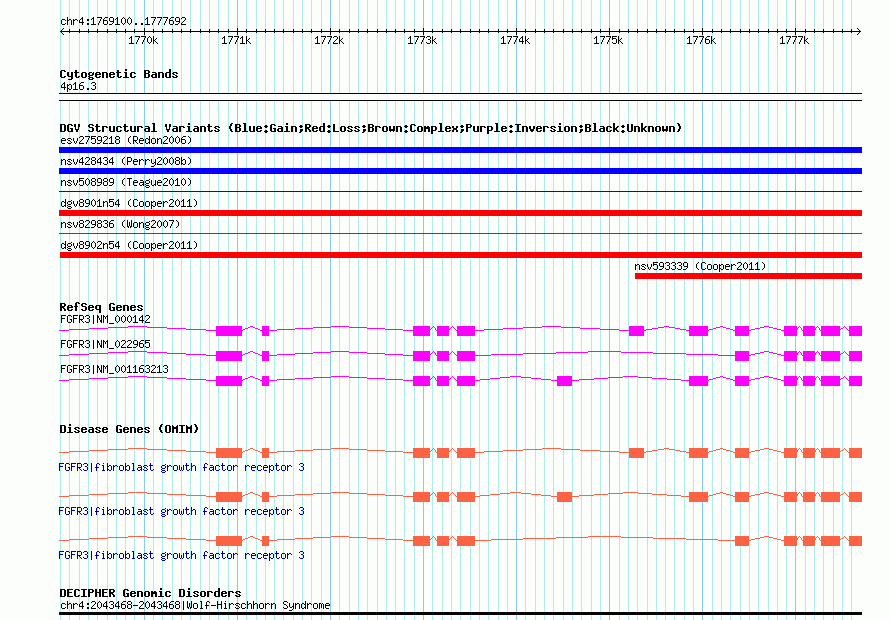Click the chr4:2043468-2043468|Wolf-Hirschhorn Syndrome label

[195, 605]
